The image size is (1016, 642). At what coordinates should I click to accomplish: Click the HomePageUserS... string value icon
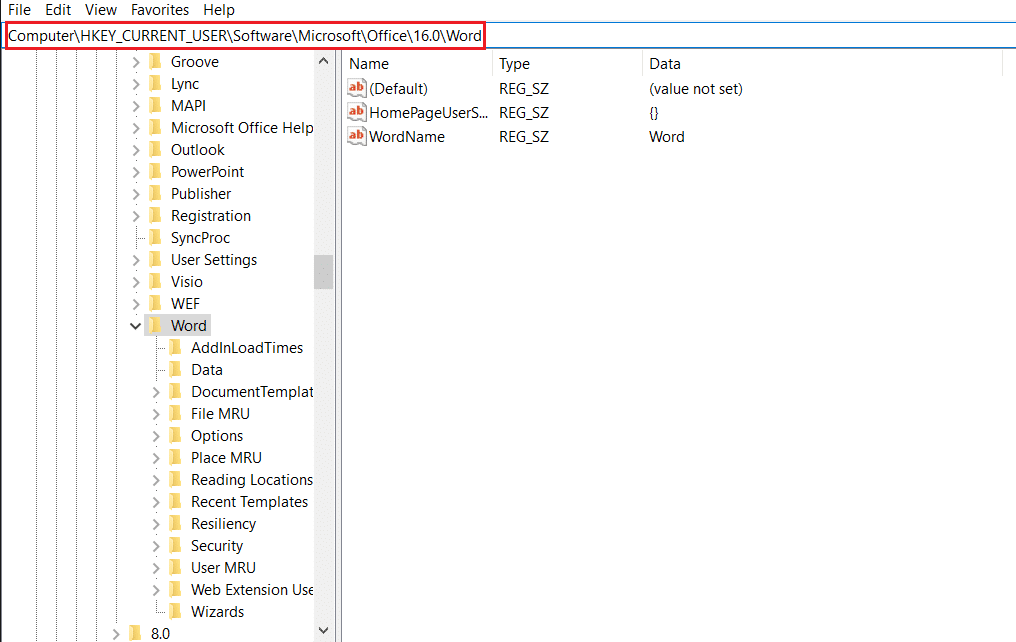357,112
